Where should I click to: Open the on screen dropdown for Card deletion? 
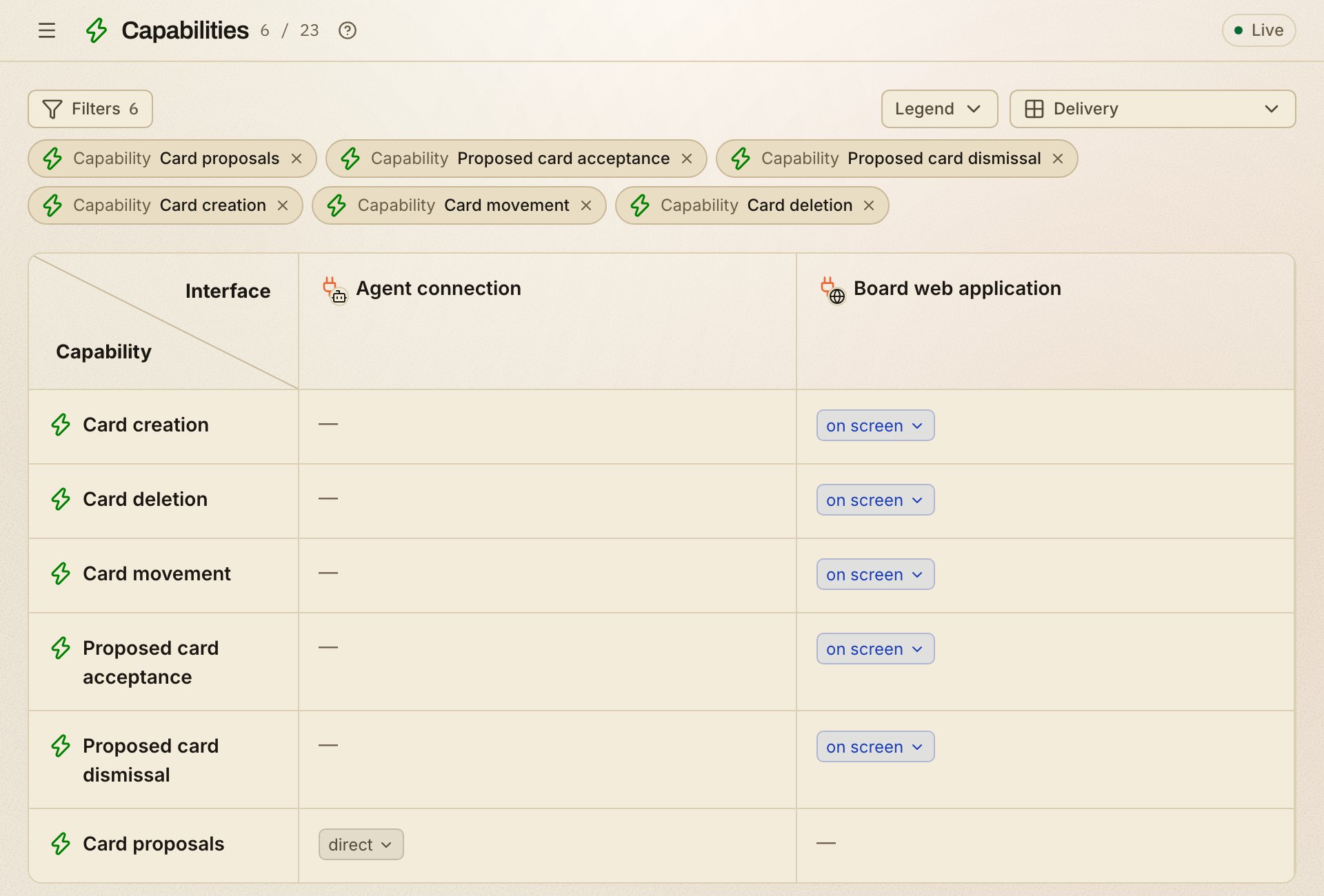[x=875, y=500]
